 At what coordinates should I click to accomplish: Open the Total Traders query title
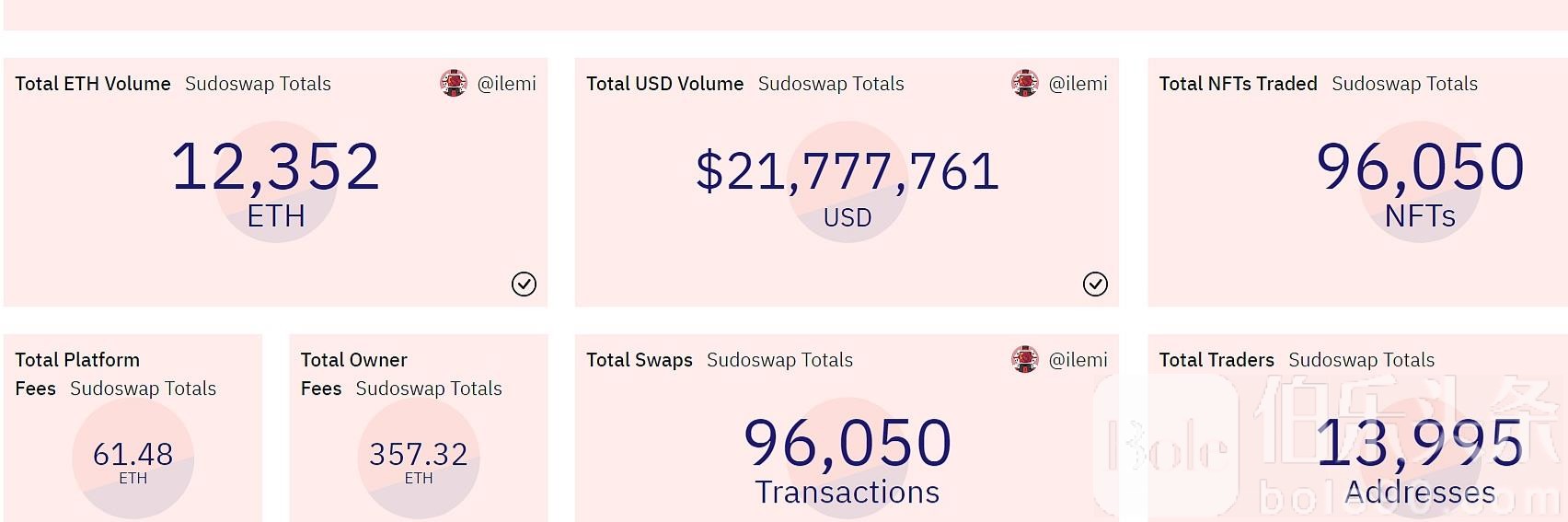click(1216, 360)
